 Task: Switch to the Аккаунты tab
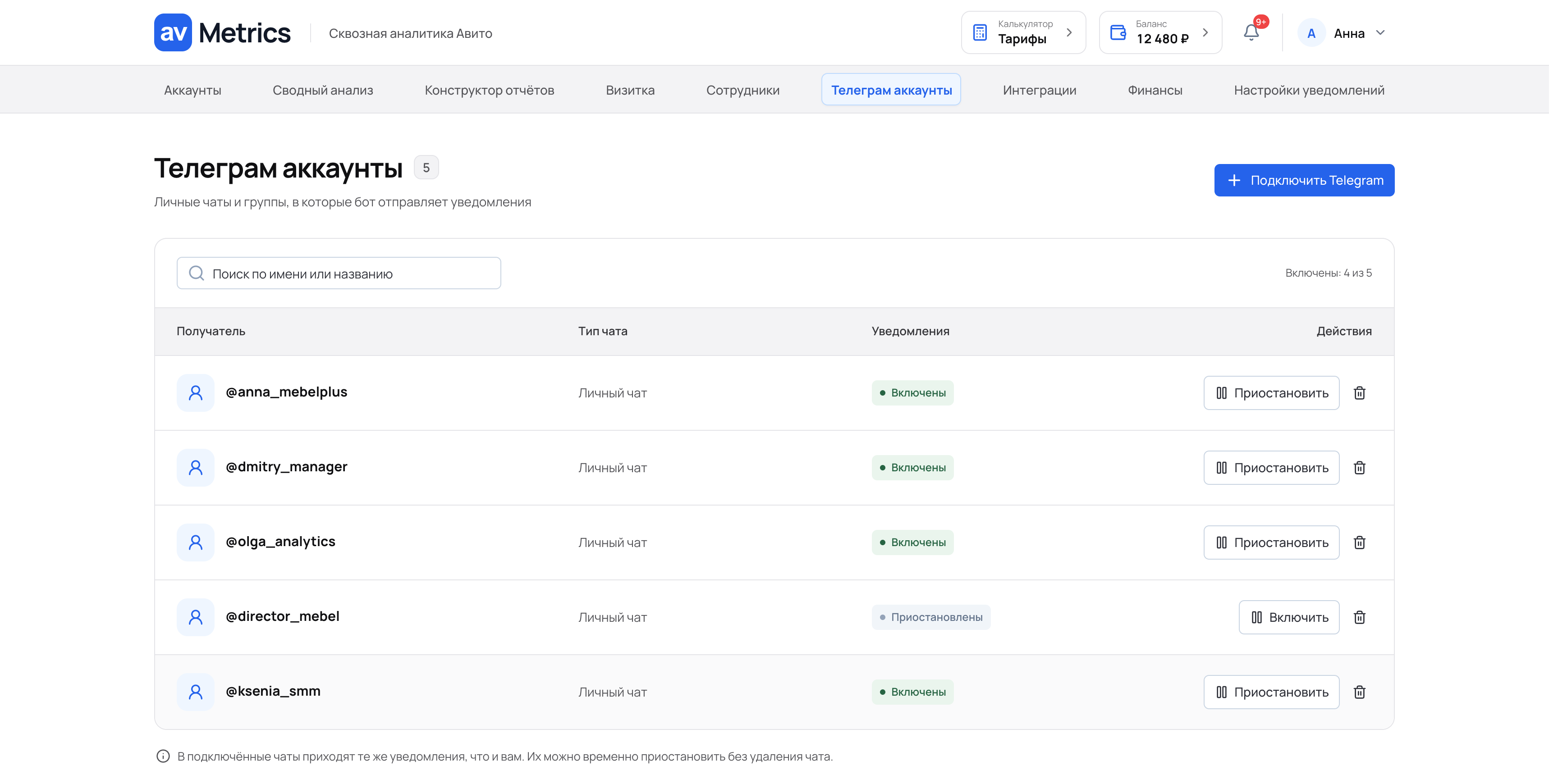tap(192, 90)
